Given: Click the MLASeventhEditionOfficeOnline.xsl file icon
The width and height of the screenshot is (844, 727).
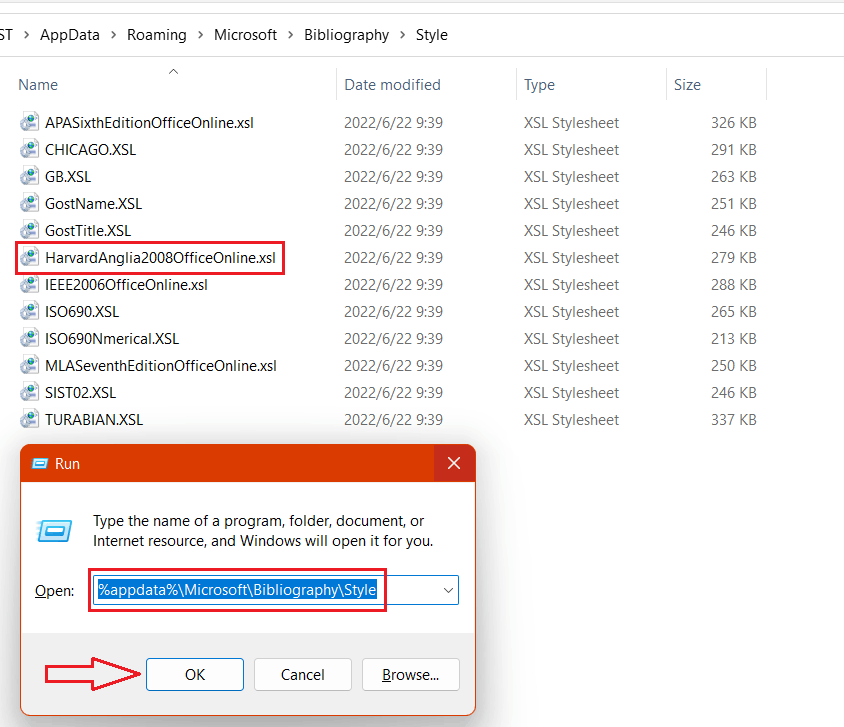Looking at the screenshot, I should click(x=30, y=365).
